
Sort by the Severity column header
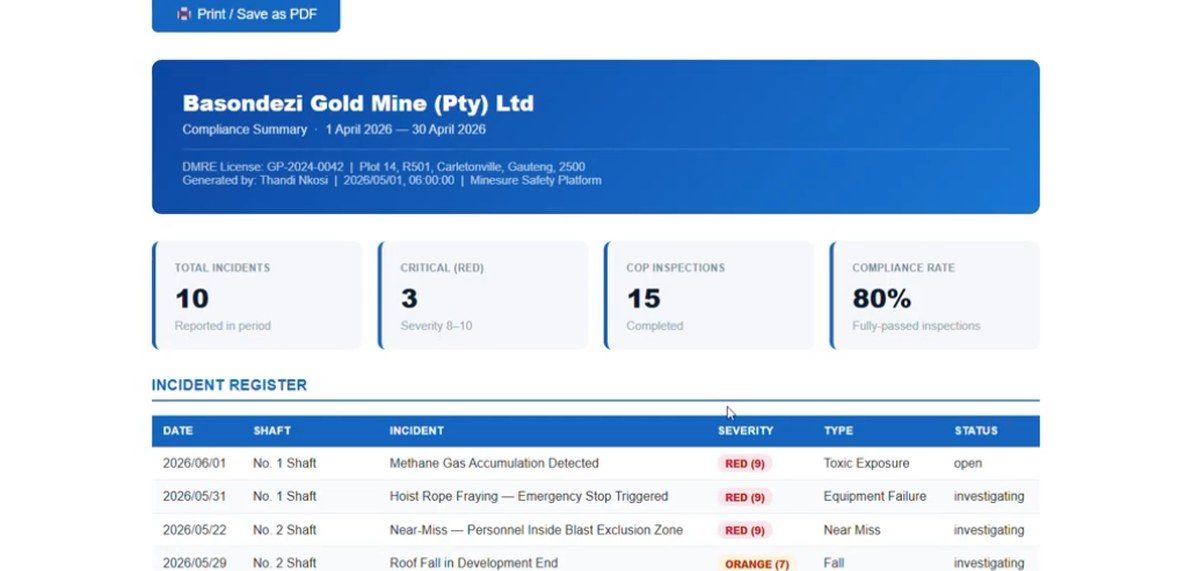point(745,431)
